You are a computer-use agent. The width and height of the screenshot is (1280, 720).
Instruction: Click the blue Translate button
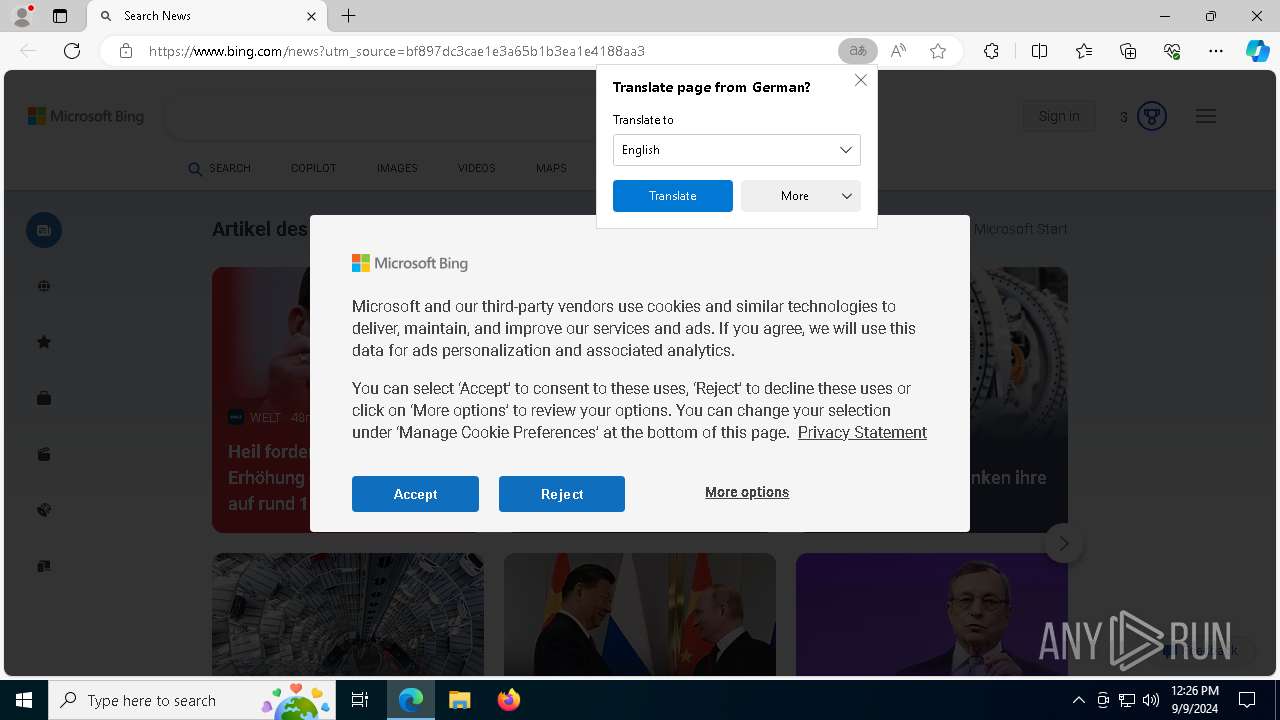pos(672,196)
